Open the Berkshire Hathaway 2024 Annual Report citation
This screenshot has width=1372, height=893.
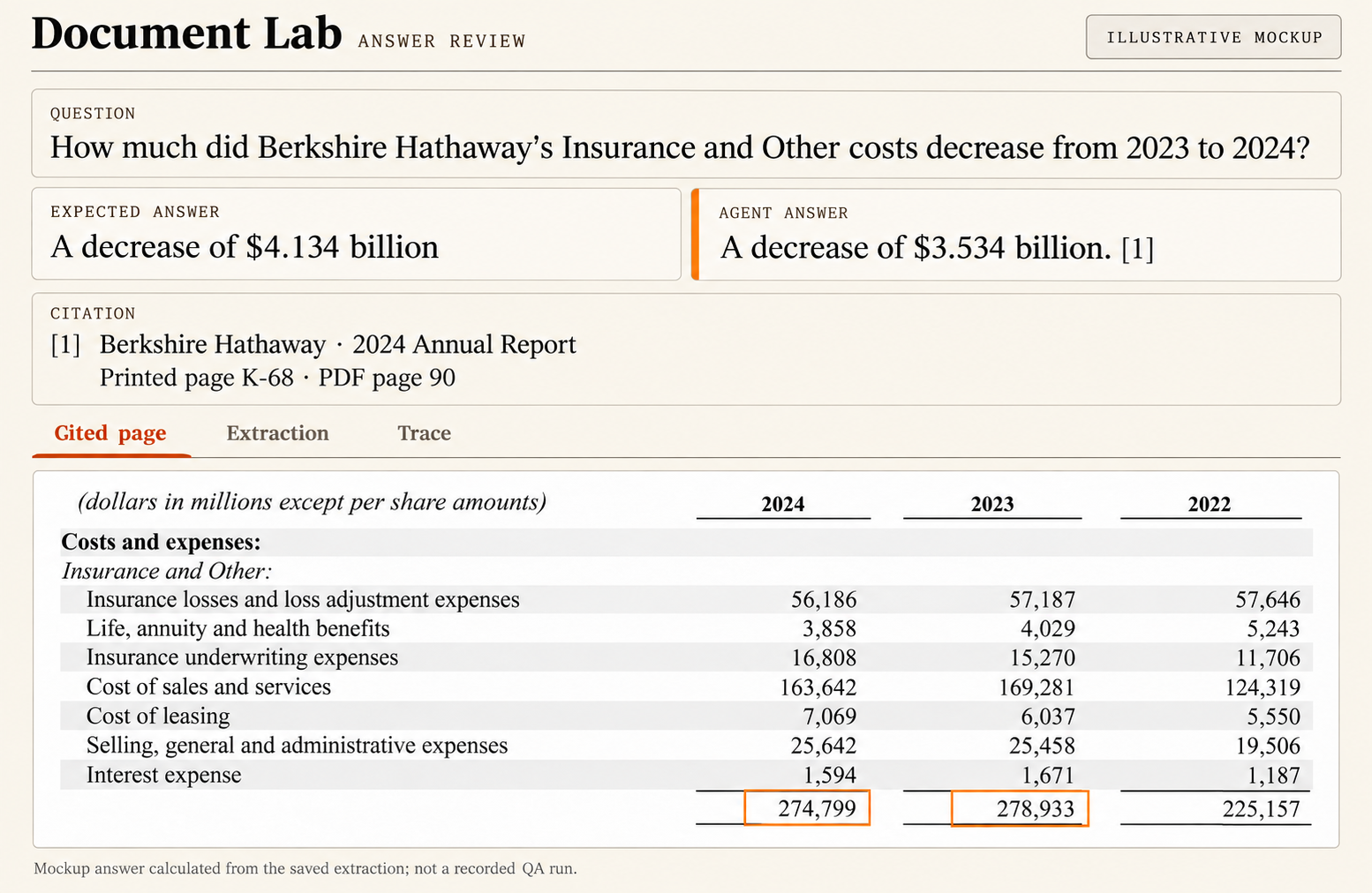[338, 344]
